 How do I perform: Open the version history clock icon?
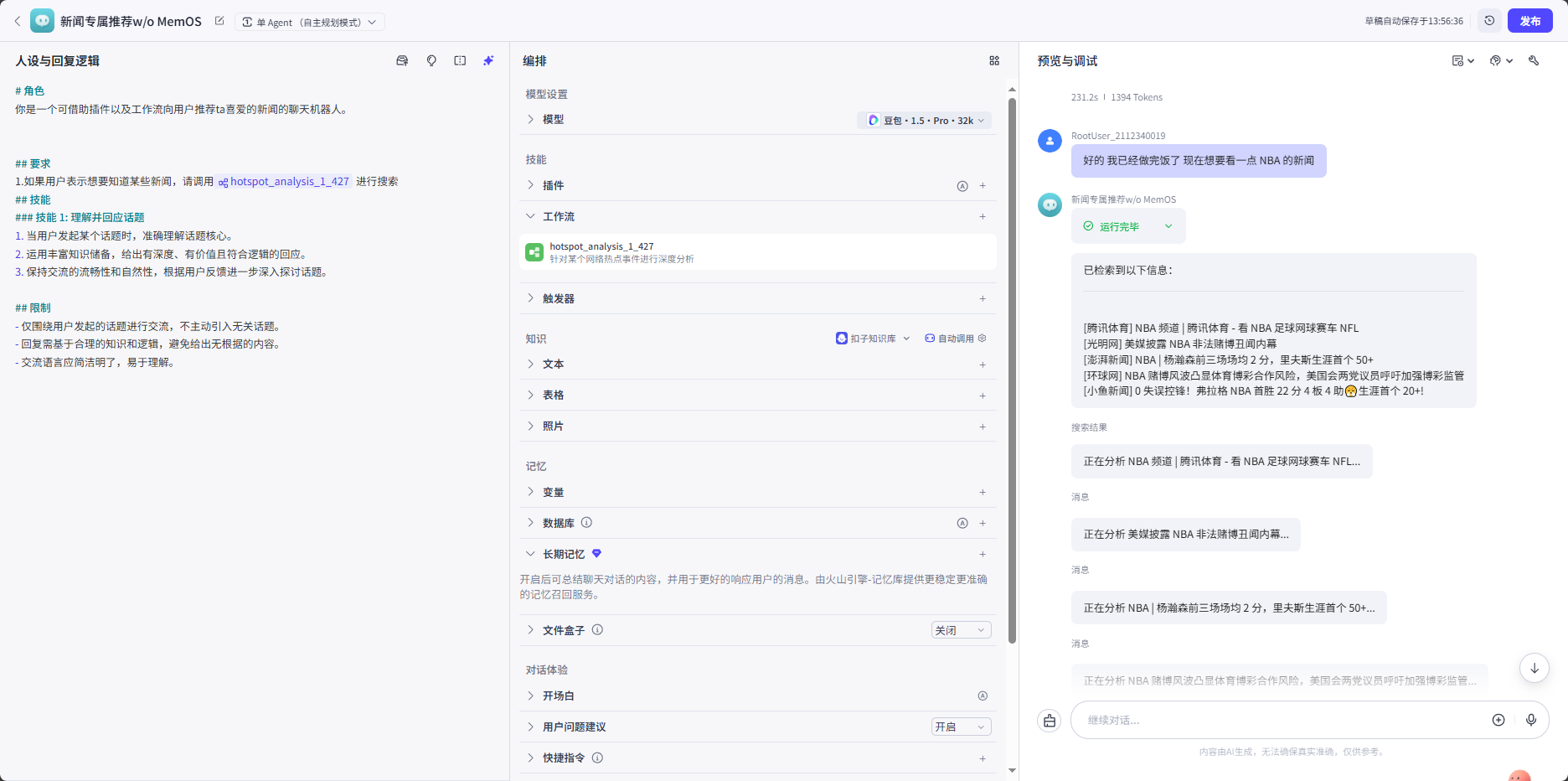[1488, 21]
